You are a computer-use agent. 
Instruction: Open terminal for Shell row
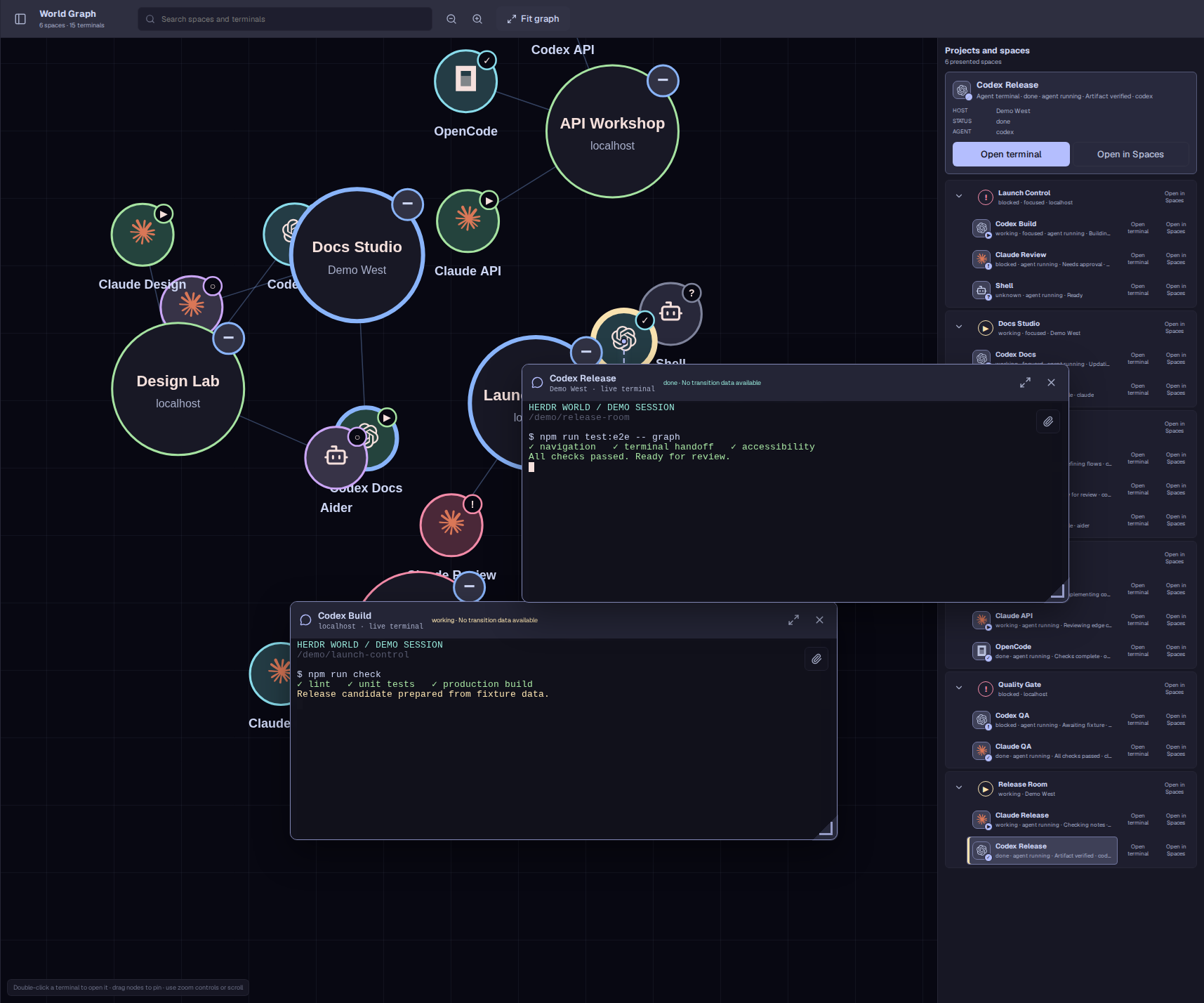(1138, 290)
